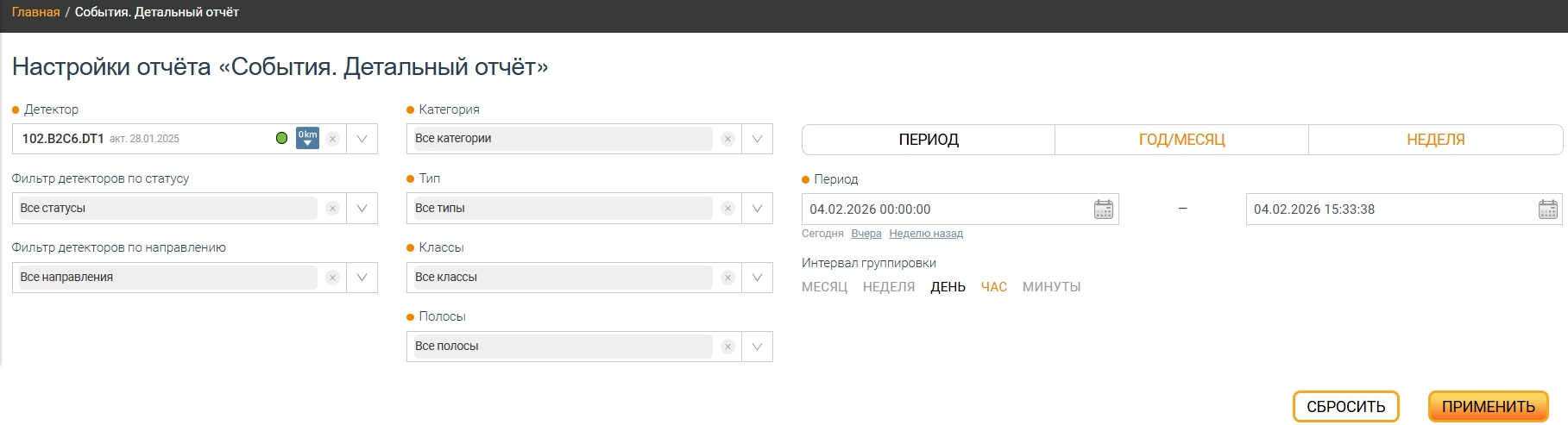1568x425 pixels.
Task: Open the calendar for the start date 04.02.2026 00:00:00
Action: pos(1104,209)
